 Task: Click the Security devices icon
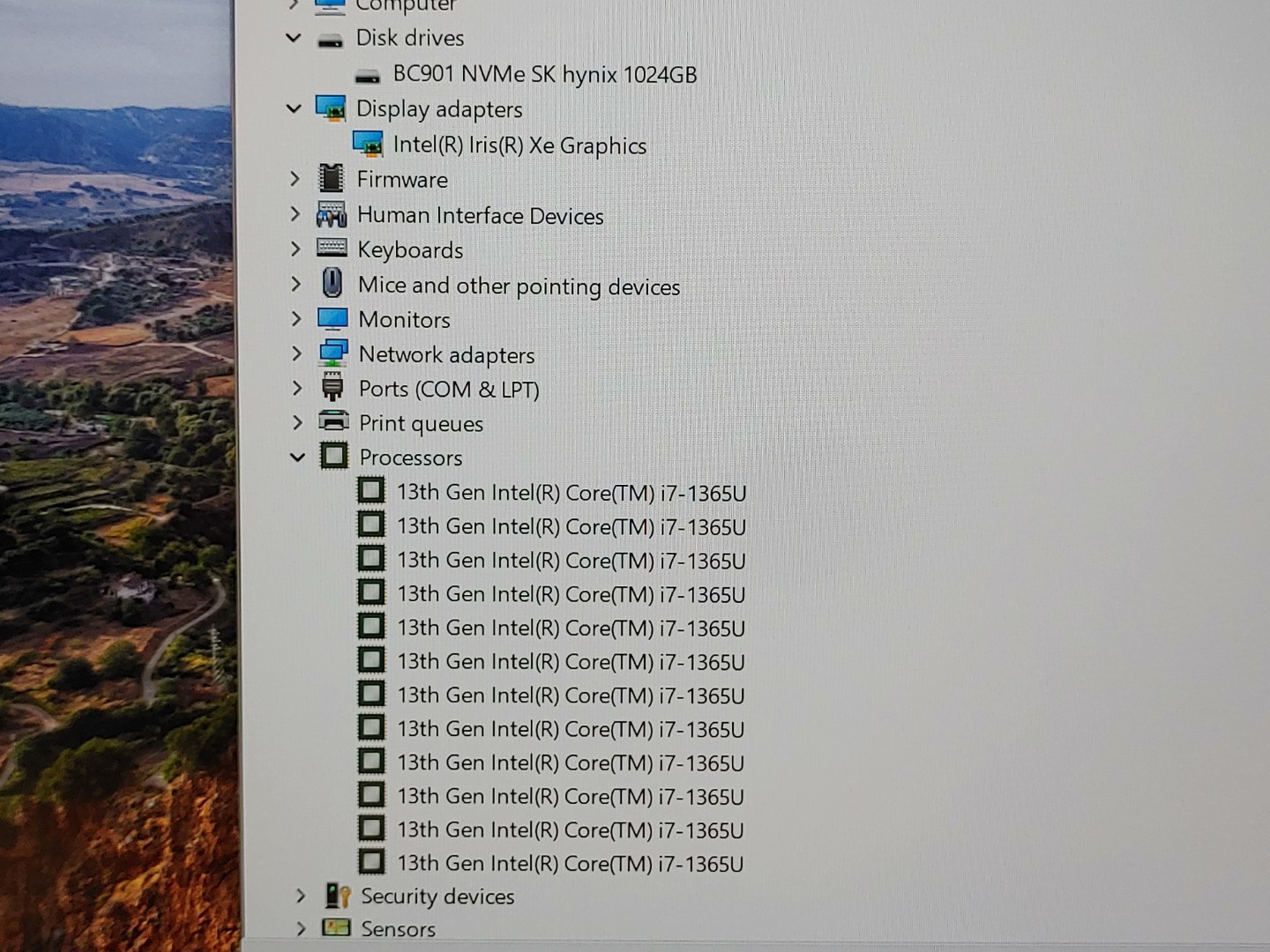[x=337, y=896]
